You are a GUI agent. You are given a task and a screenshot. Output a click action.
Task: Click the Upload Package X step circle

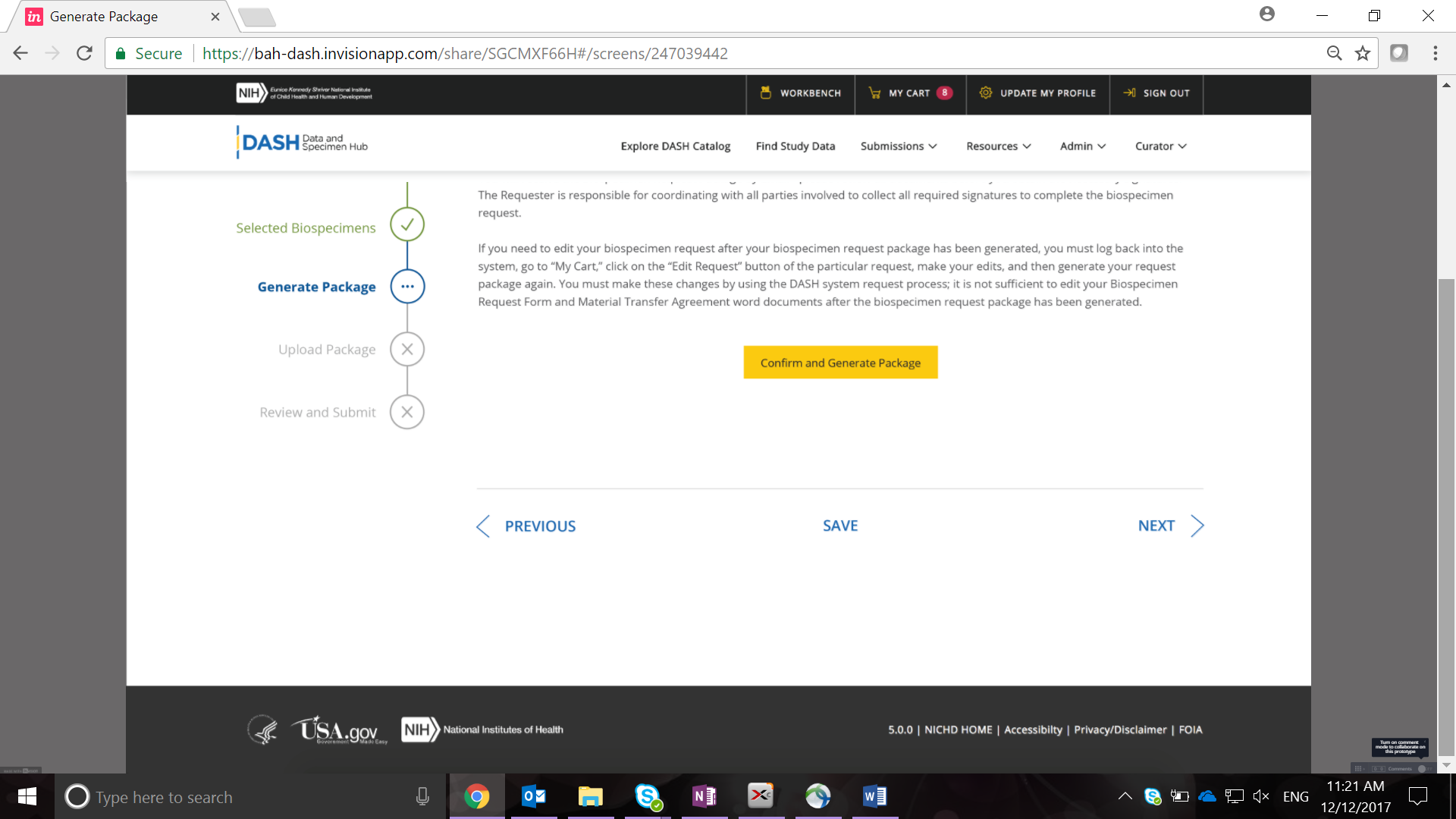click(407, 350)
